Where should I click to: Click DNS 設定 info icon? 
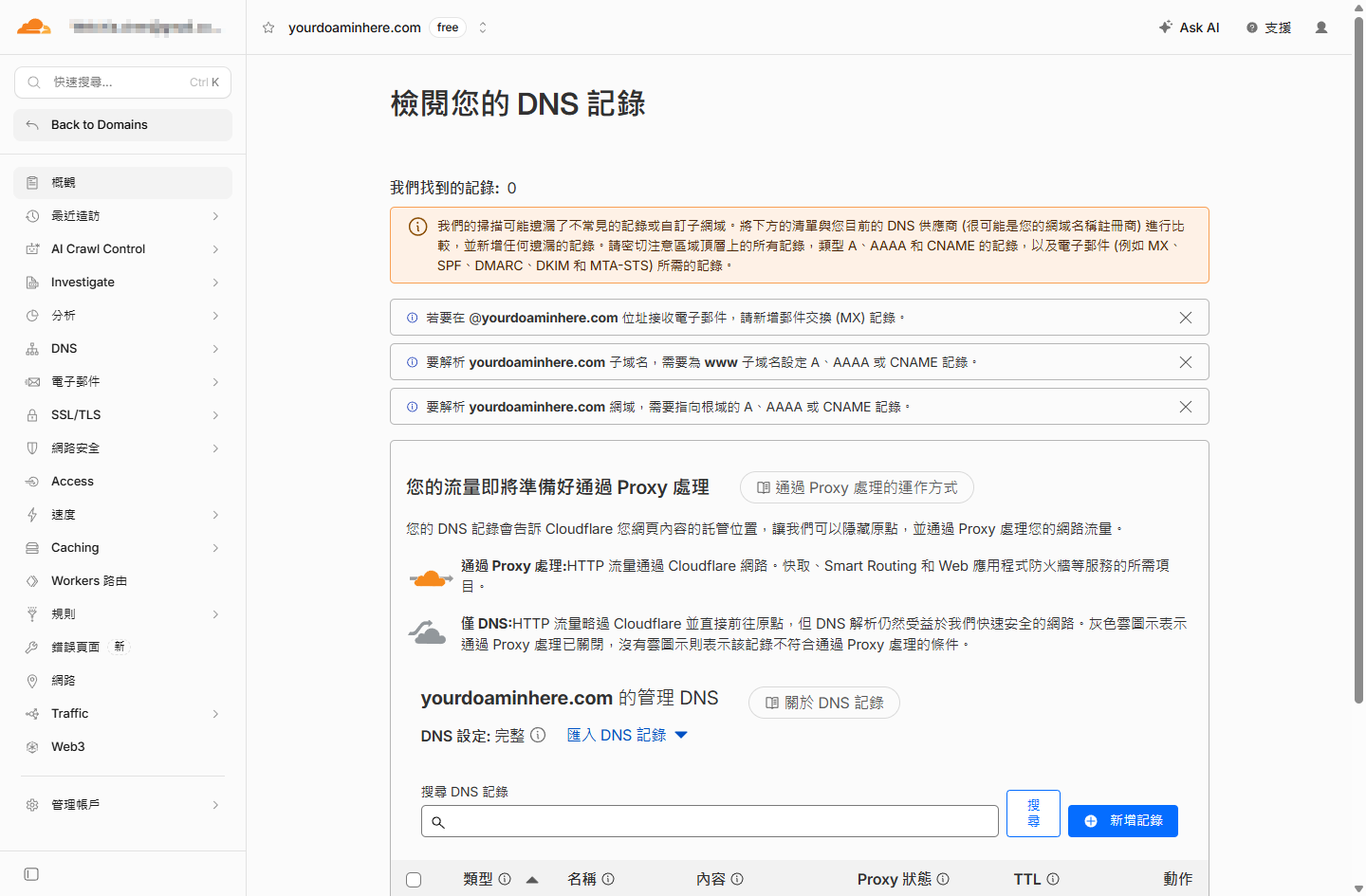(x=538, y=735)
